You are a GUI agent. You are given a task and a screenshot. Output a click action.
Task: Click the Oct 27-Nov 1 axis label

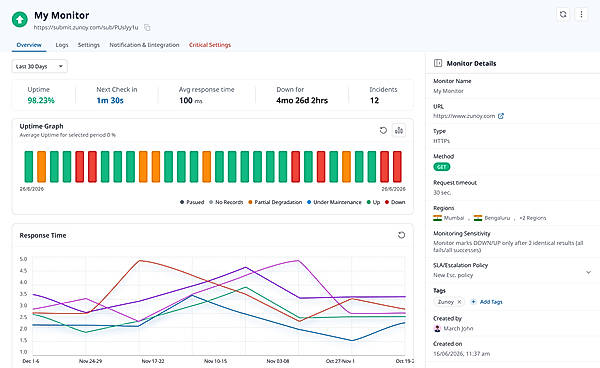340,361
